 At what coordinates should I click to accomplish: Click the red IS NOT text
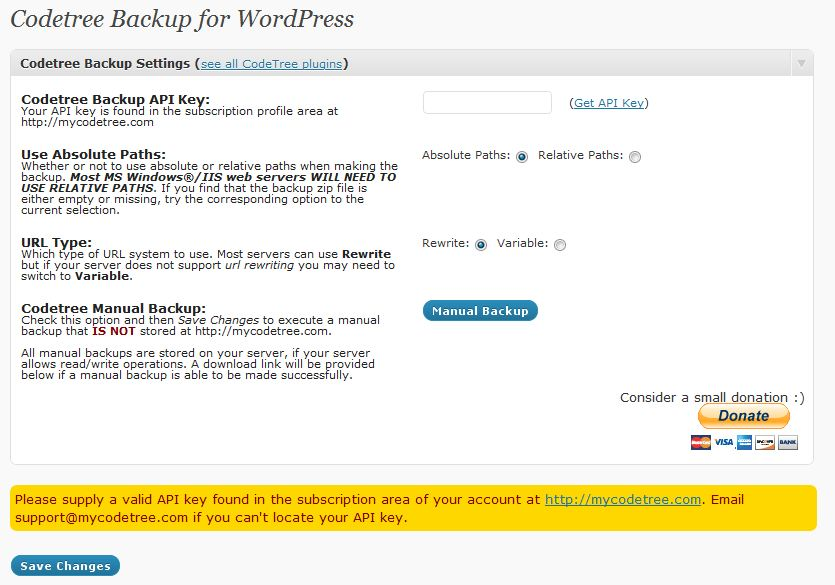click(114, 331)
